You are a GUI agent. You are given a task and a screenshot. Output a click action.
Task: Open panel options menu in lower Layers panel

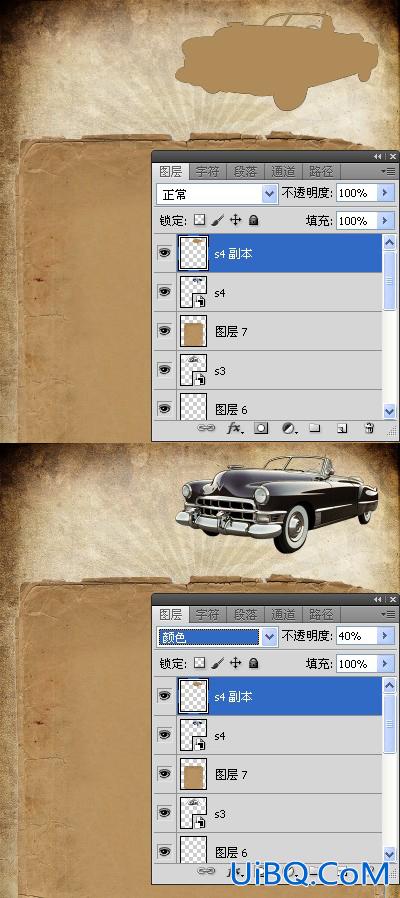[387, 614]
